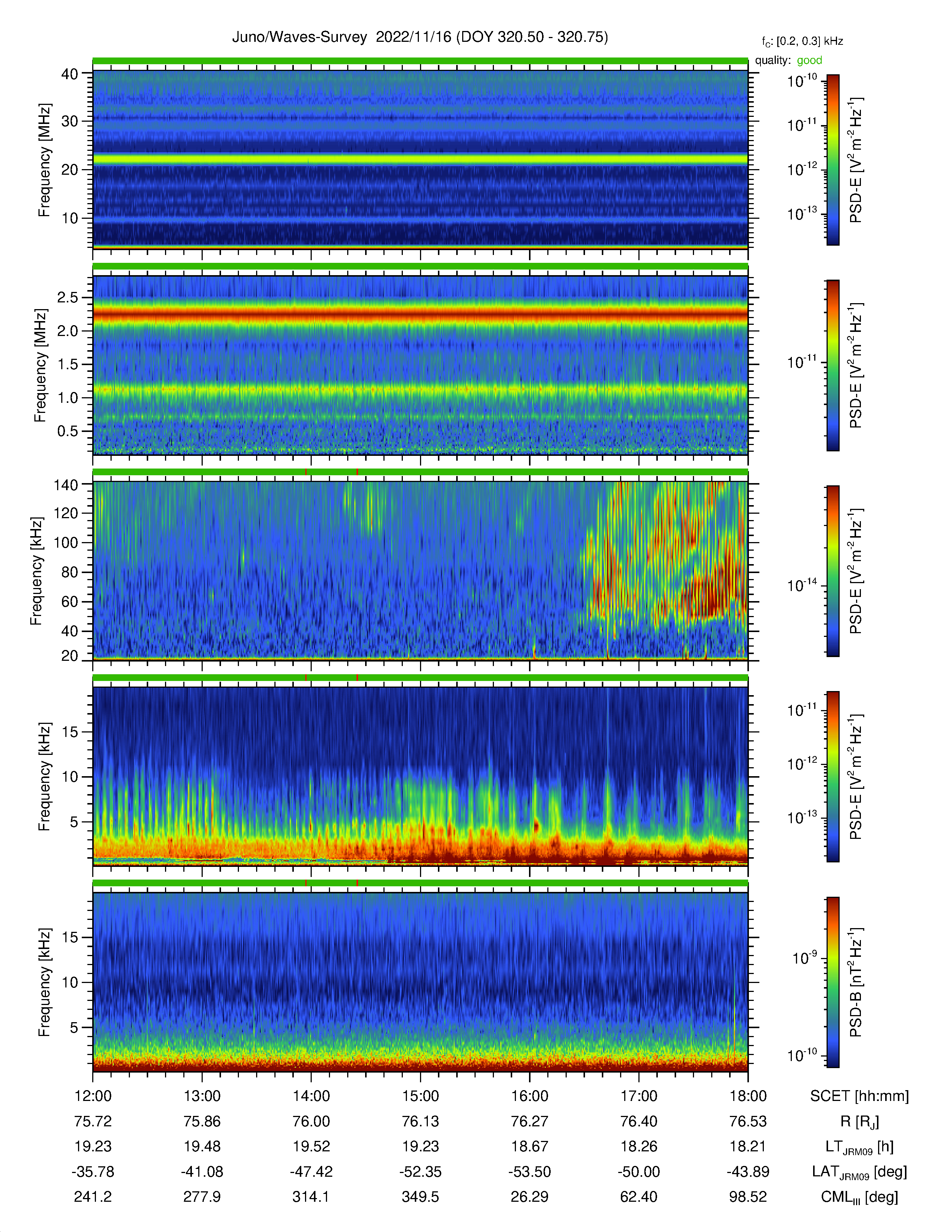Image resolution: width=952 pixels, height=1232 pixels.
Task: Click the 16:00 SCET time label
Action: tap(530, 1096)
